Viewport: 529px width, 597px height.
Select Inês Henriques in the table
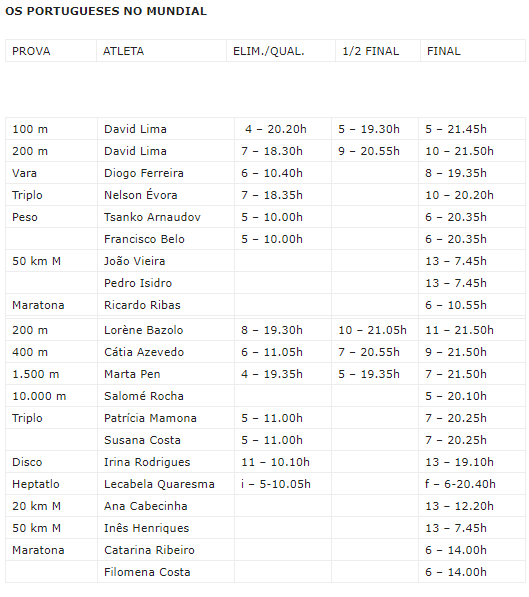[166, 528]
